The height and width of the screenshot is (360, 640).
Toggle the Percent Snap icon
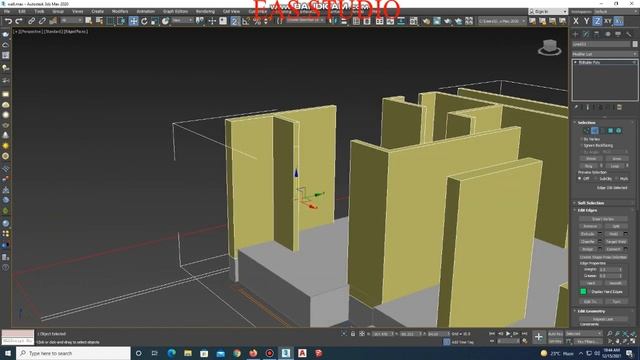(x=256, y=21)
